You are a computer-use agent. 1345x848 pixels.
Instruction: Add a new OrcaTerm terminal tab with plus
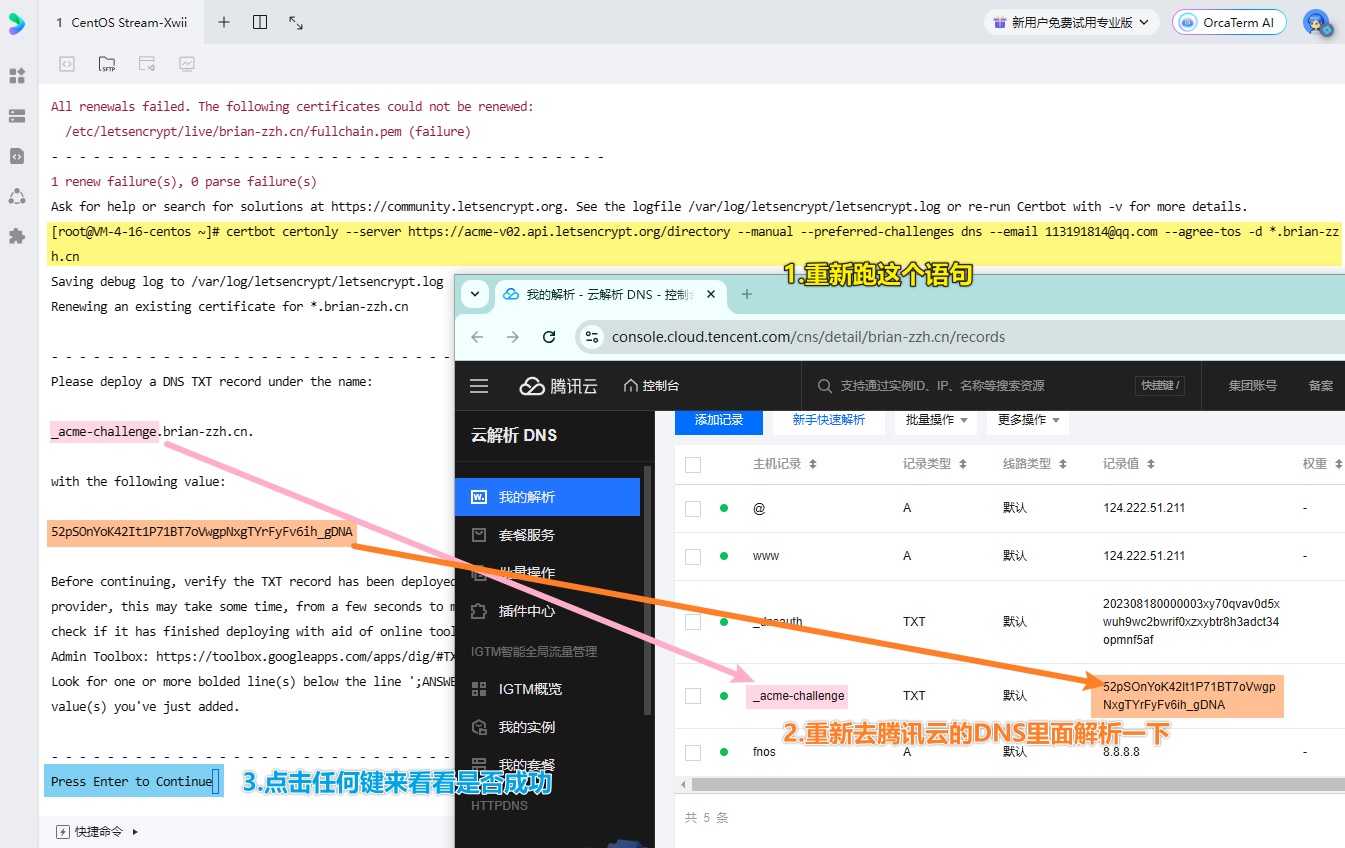pyautogui.click(x=224, y=22)
